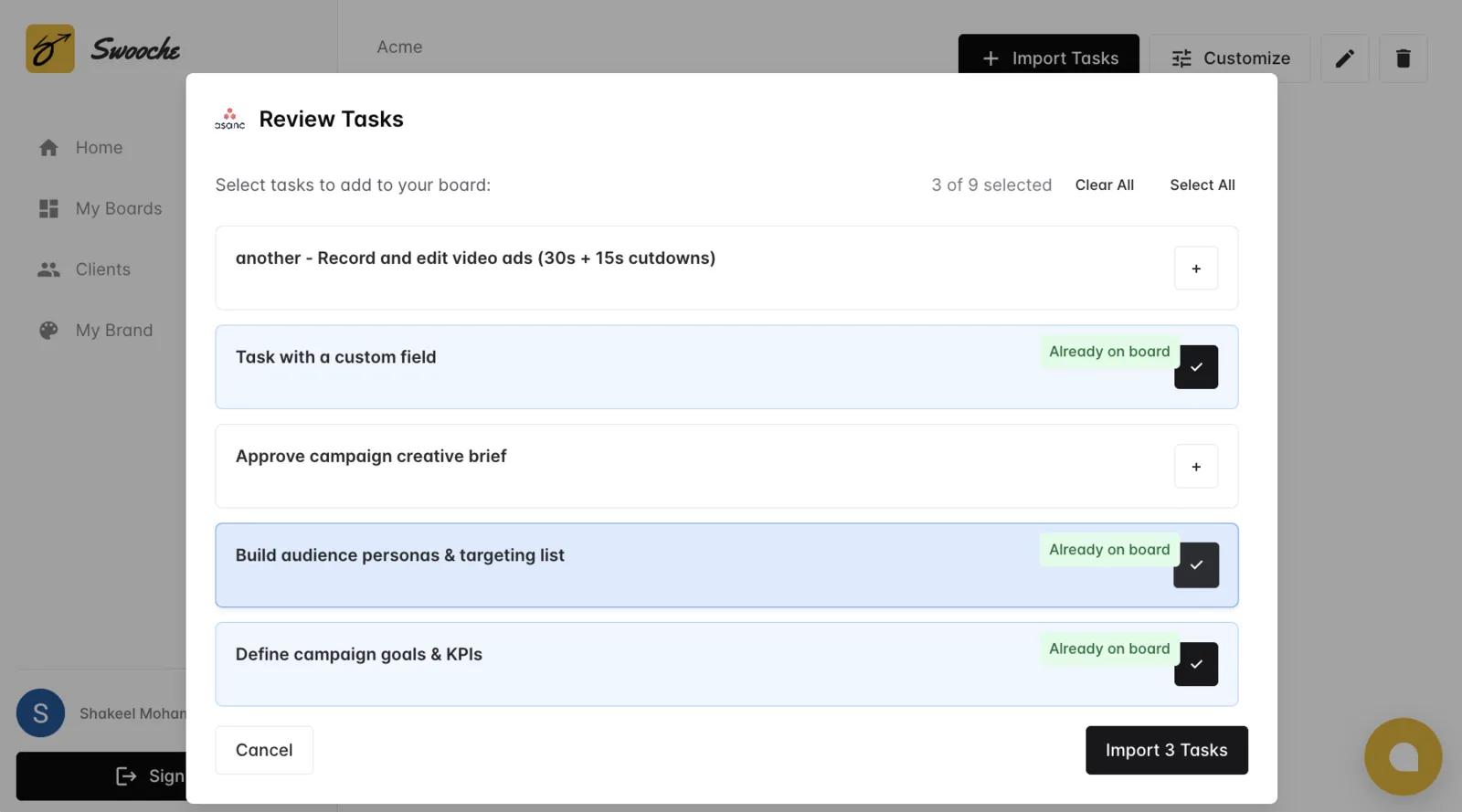Screen dimensions: 1462x812
Task: Click the user avatar 'S'
Action: tap(40, 713)
